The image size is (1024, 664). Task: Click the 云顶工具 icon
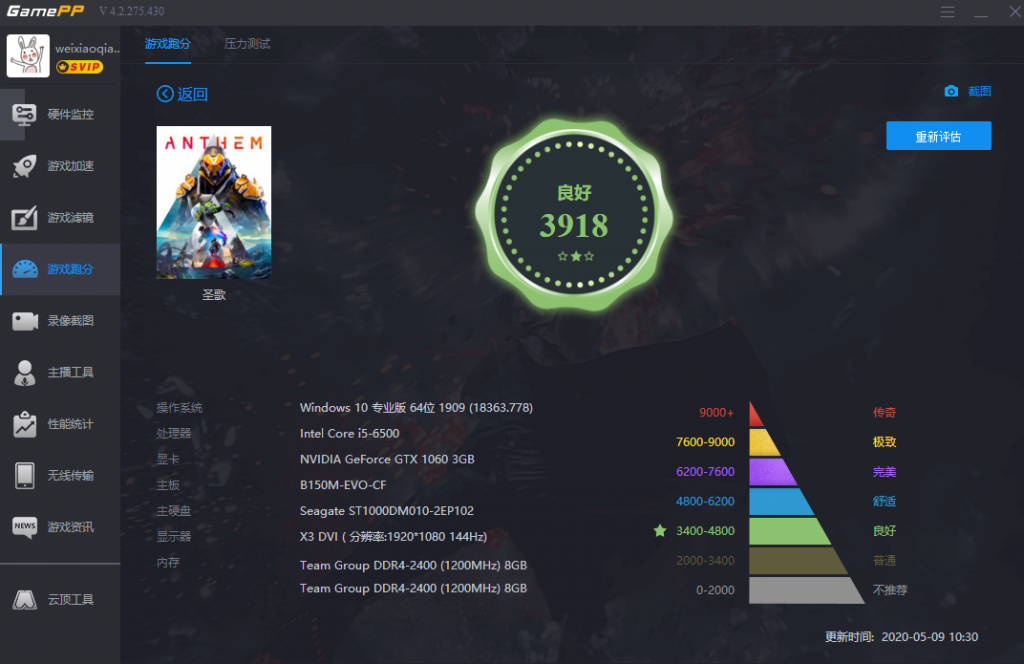click(x=25, y=599)
